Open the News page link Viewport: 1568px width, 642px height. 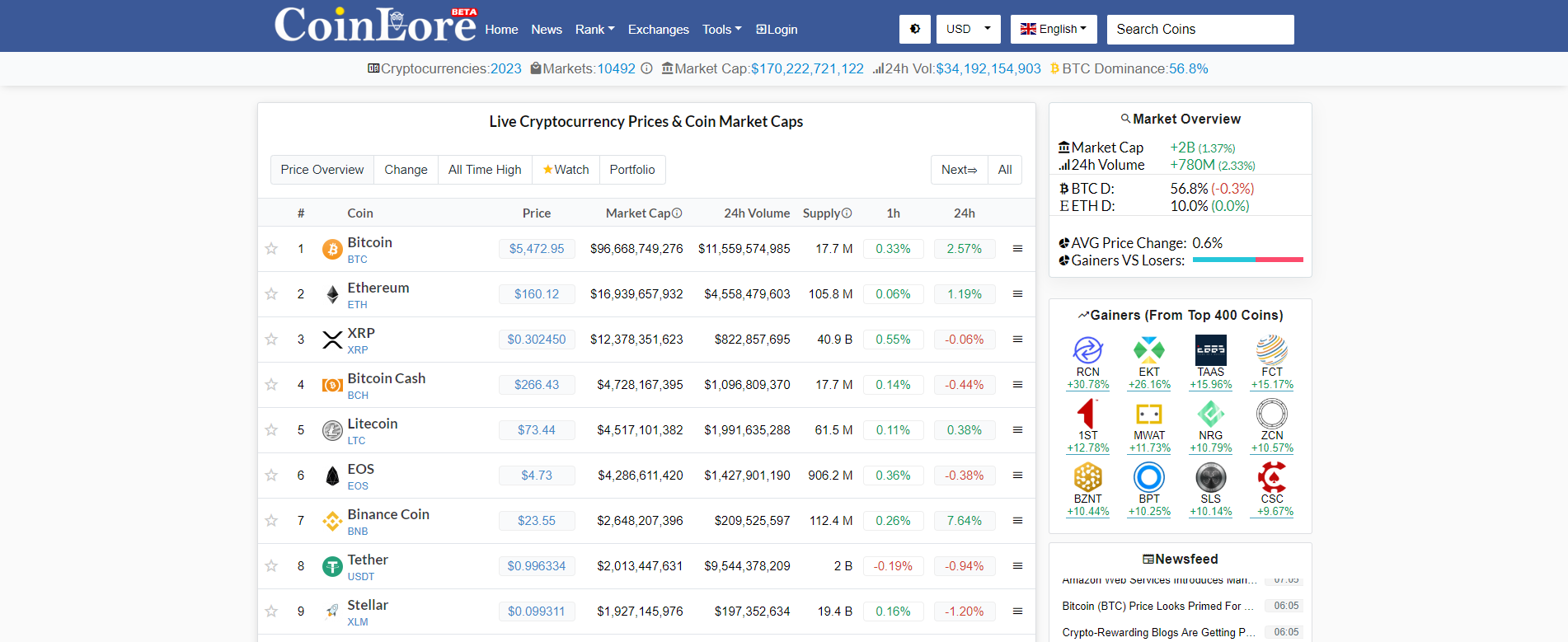(547, 30)
